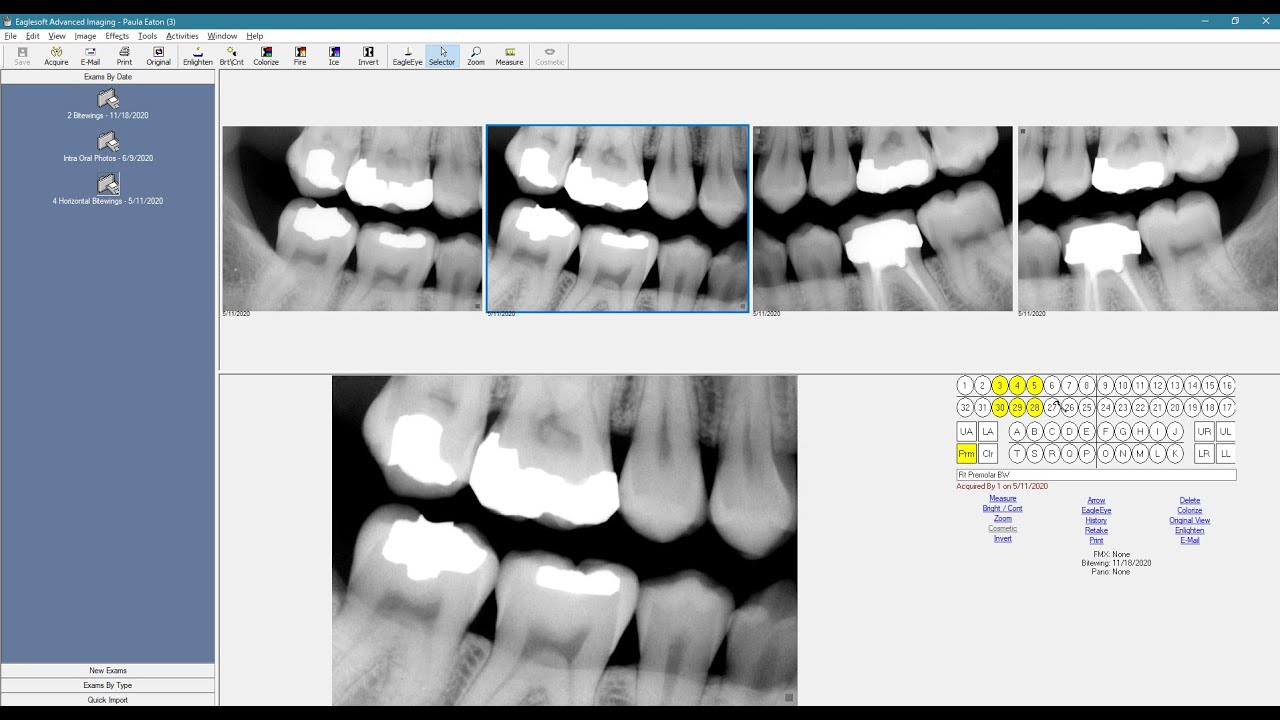Click the Cosmetic toolbar icon
1280x720 pixels.
point(549,56)
